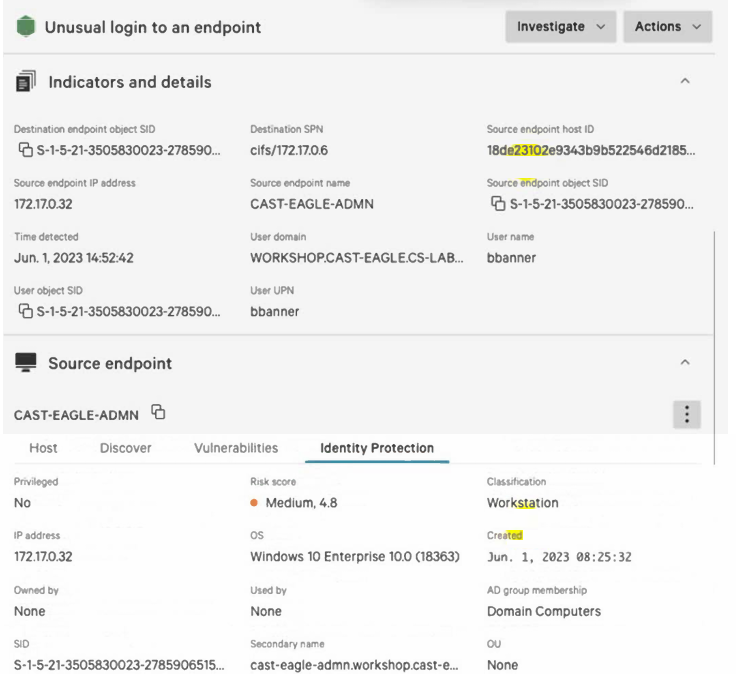Collapse the Indicators and details section
Image resolution: width=736 pixels, height=683 pixels.
tap(685, 81)
